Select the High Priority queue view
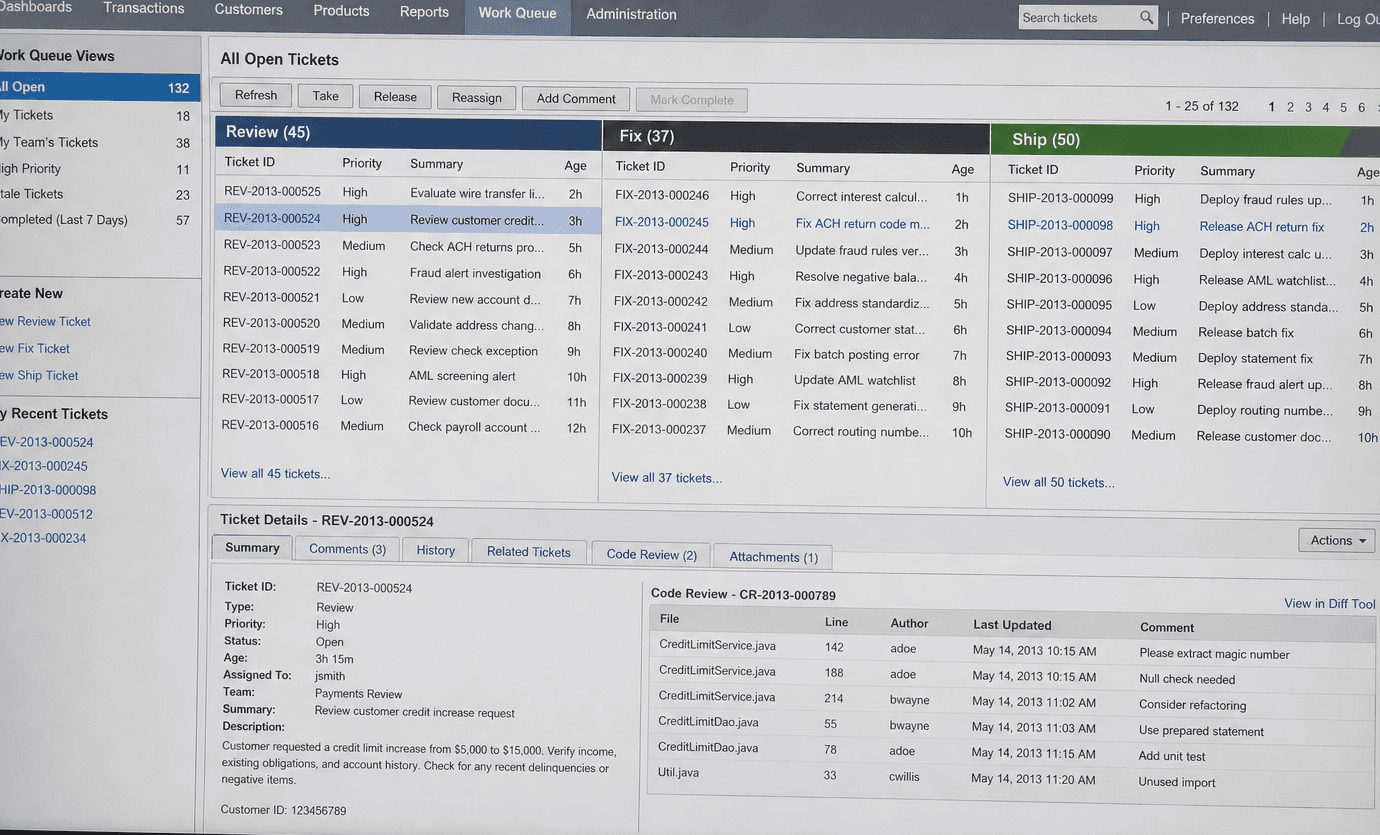This screenshot has width=1380, height=835. point(98,169)
